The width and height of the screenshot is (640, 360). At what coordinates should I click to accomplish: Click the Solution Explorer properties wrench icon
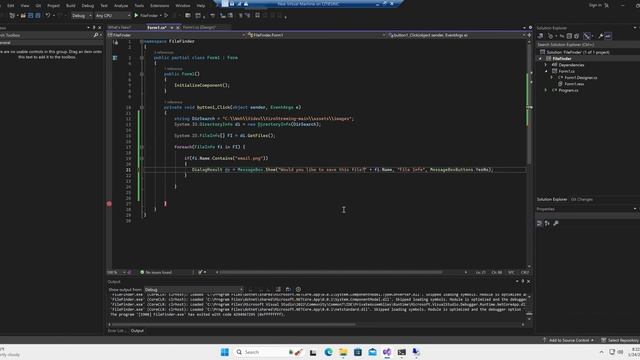600,36
